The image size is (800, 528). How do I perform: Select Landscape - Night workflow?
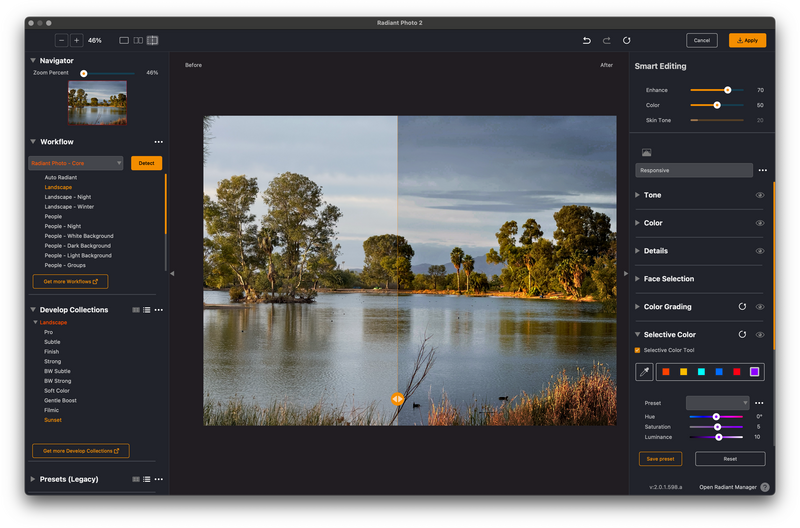[x=68, y=197]
